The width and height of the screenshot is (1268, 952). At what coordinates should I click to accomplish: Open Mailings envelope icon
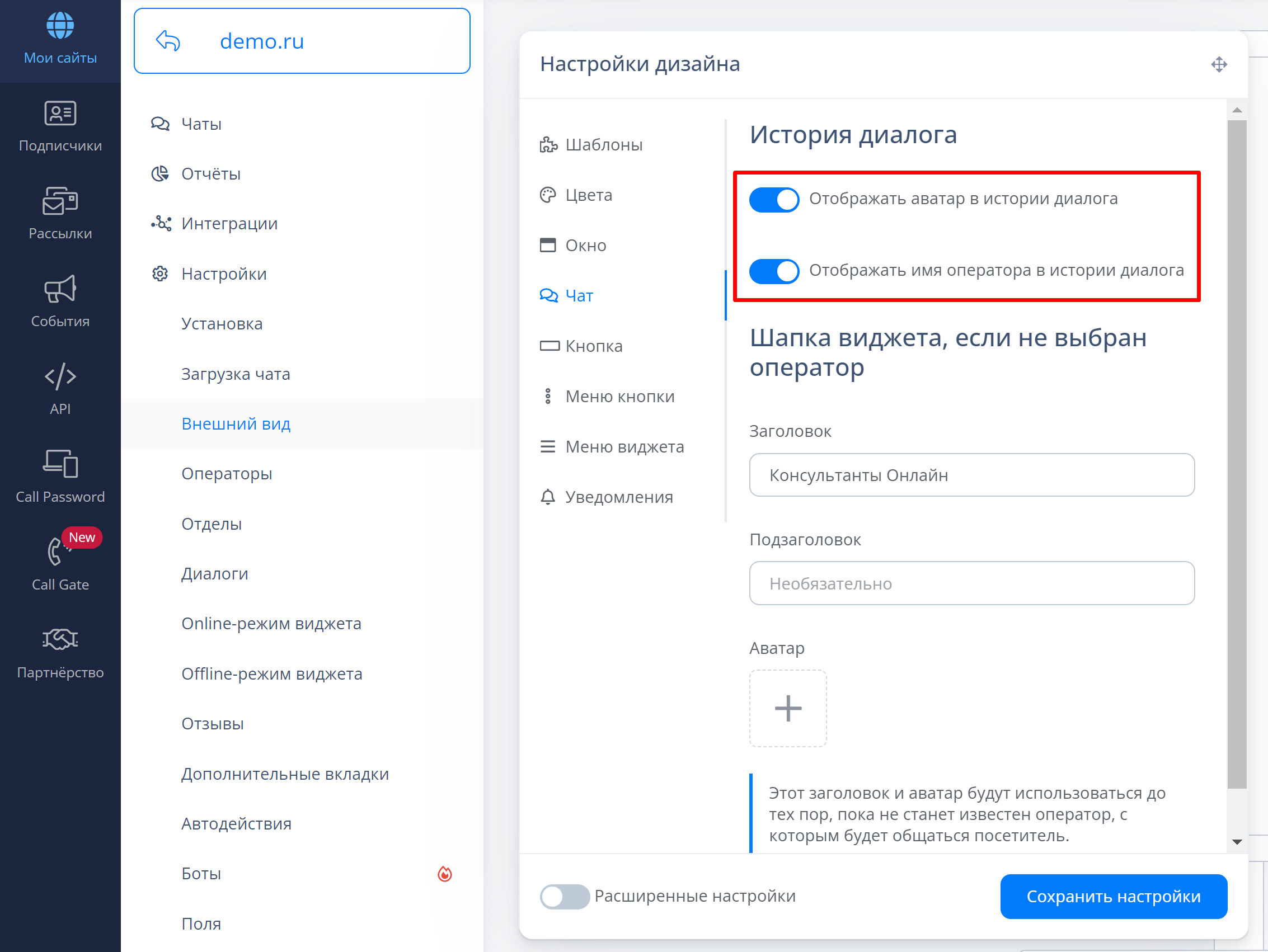pyautogui.click(x=60, y=201)
